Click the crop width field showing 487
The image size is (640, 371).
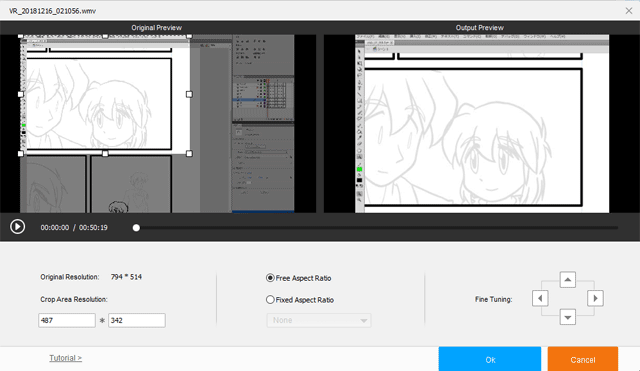67,320
